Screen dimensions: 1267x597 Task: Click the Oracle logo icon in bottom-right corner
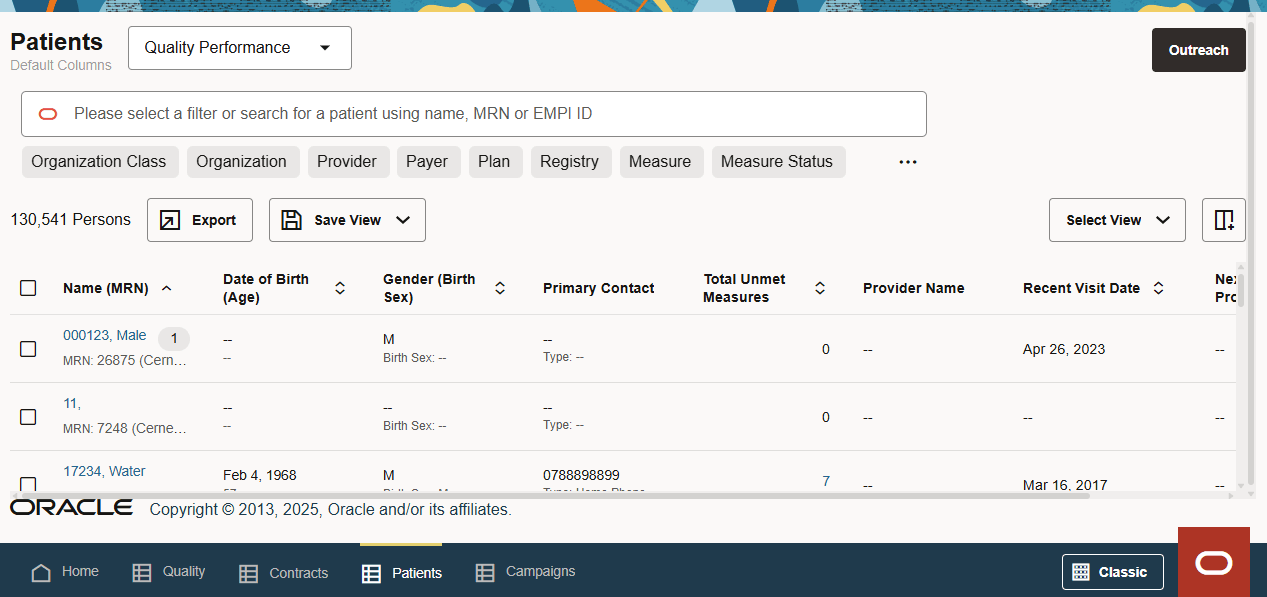click(x=1213, y=563)
